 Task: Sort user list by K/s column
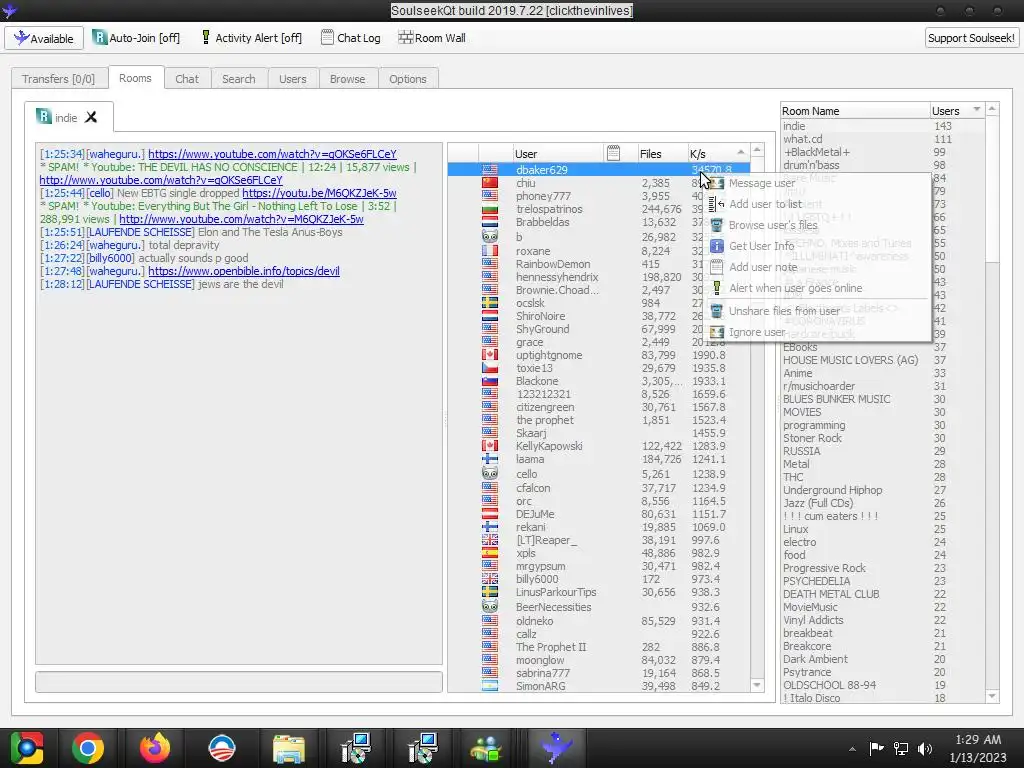point(717,153)
